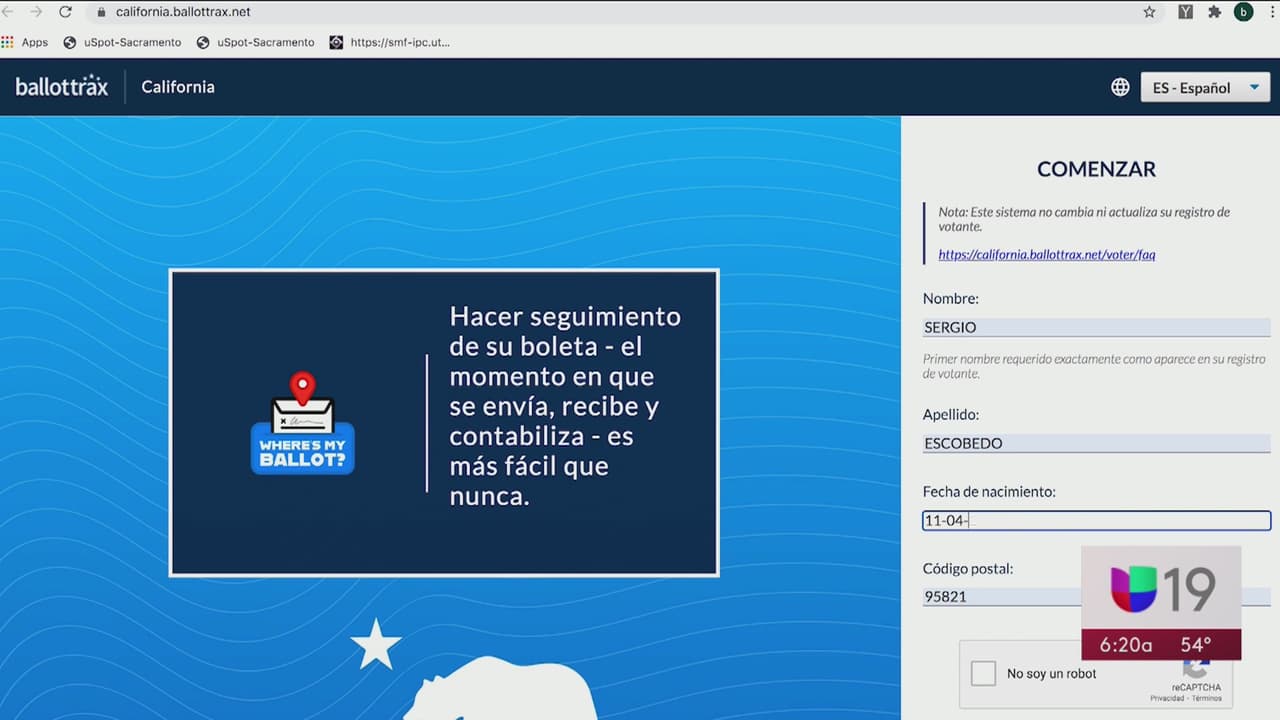
Task: Focus the Fecha de nacimiento field
Action: tap(1096, 520)
